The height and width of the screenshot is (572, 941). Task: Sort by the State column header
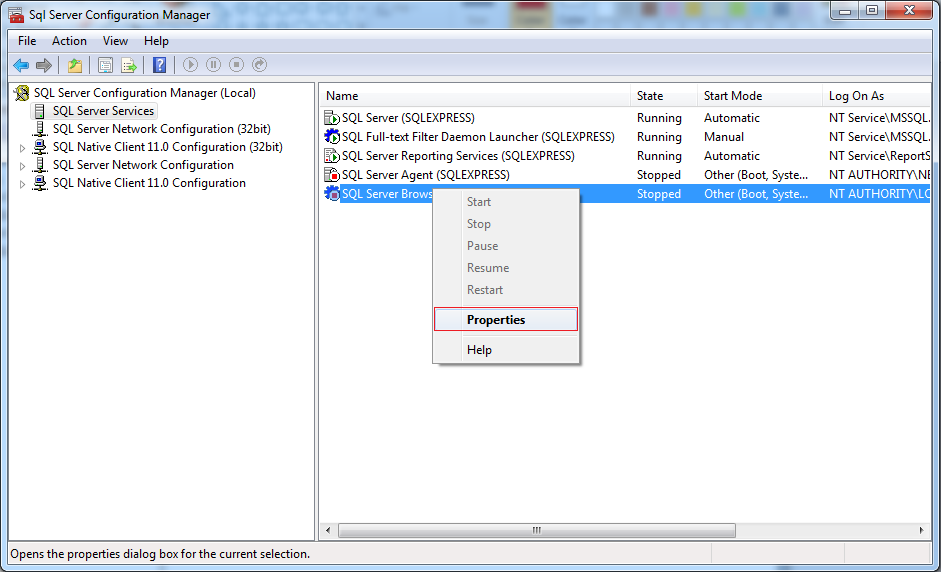click(663, 96)
